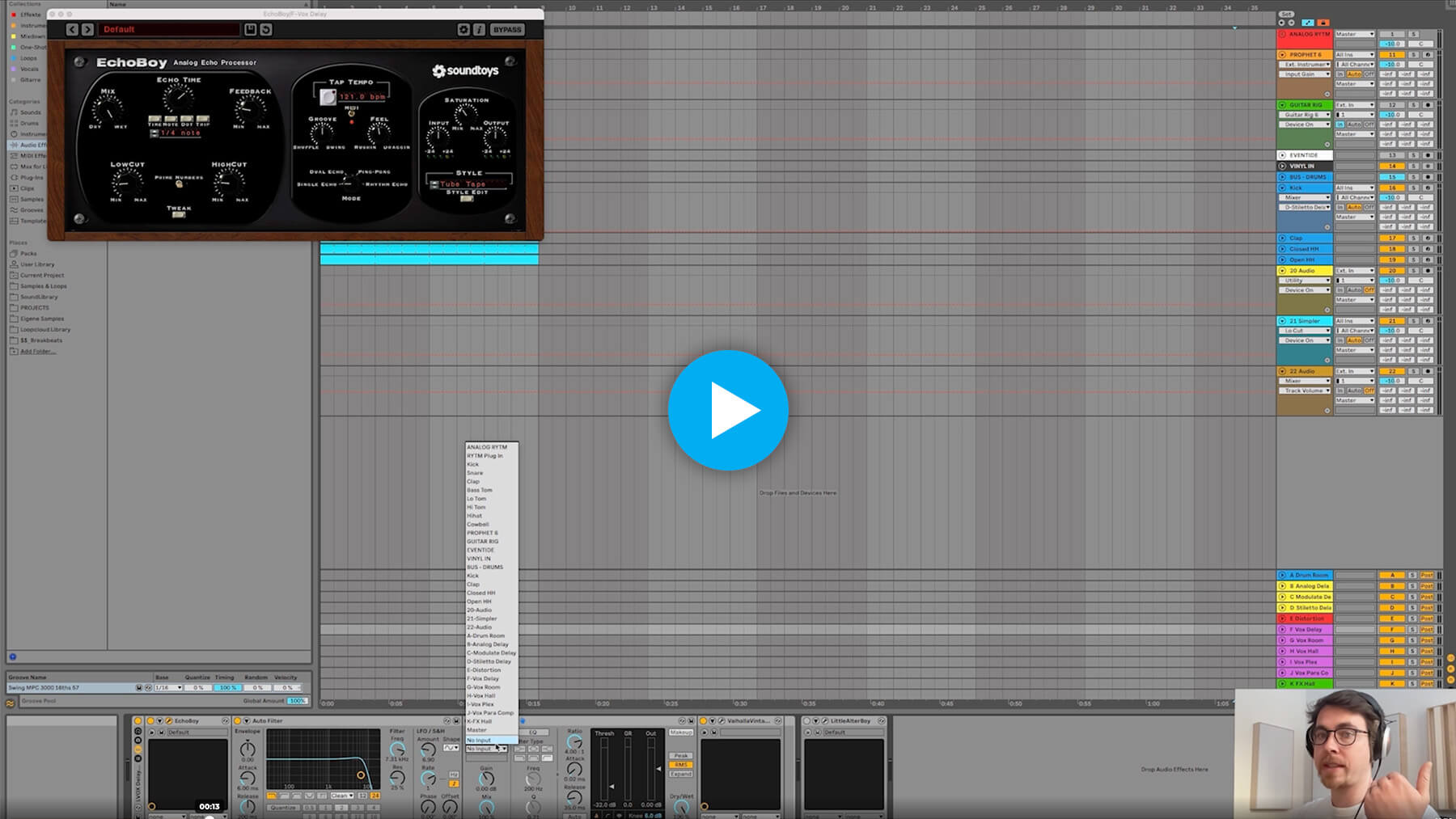Screen dimensions: 1456x819
Task: Unfold the VINYL IN track
Action: 1282,166
